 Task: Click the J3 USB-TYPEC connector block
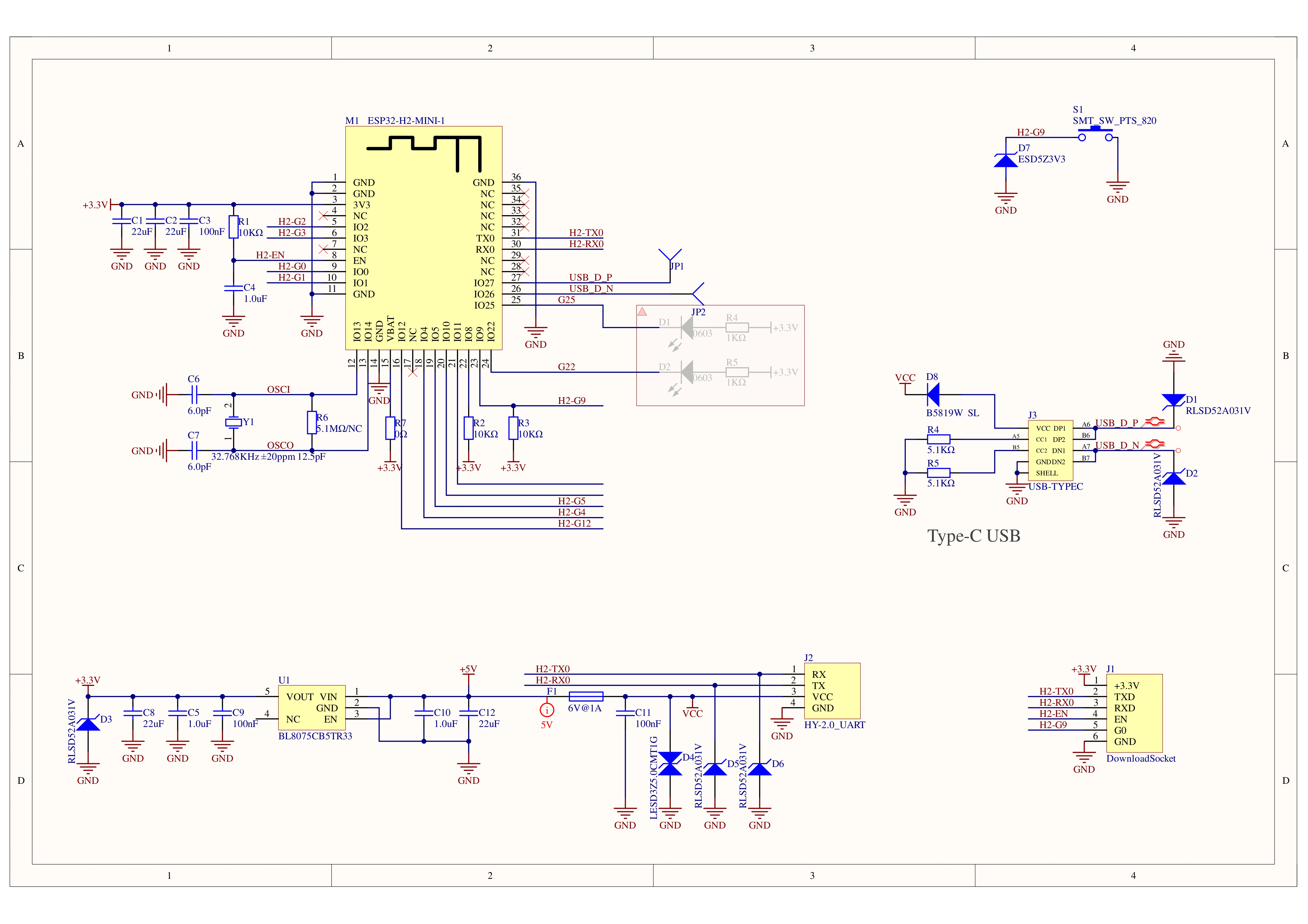[1051, 451]
